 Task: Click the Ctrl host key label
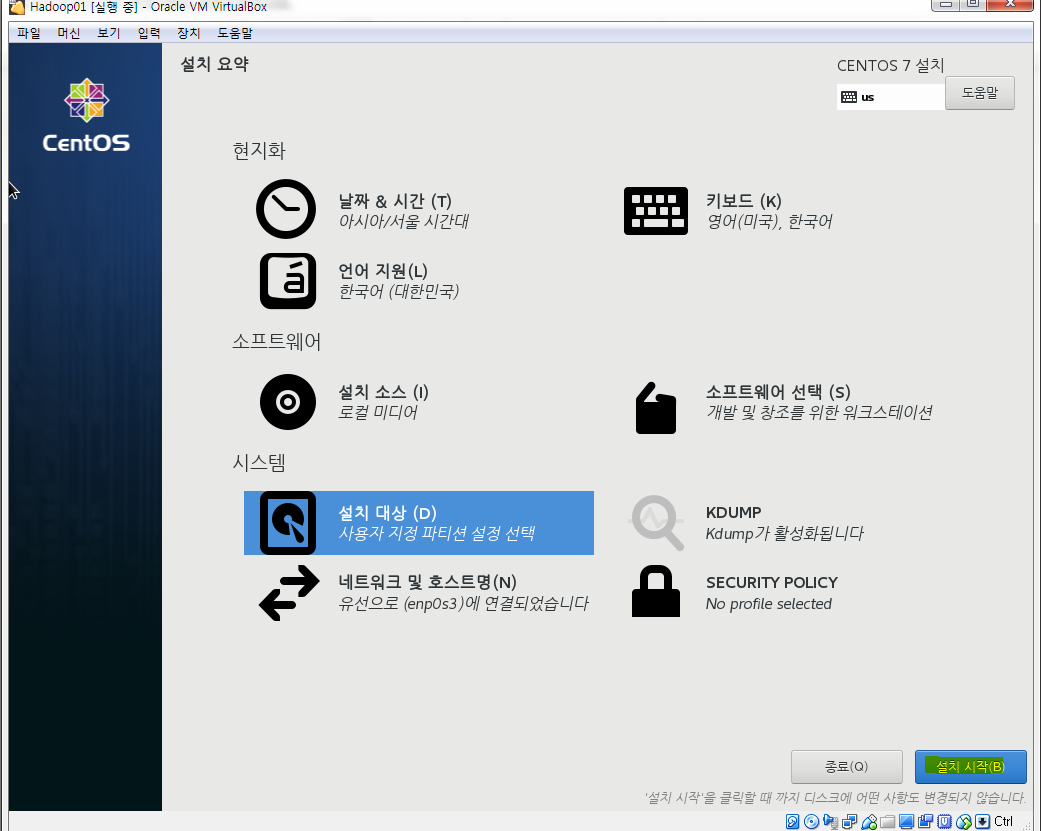[1003, 822]
